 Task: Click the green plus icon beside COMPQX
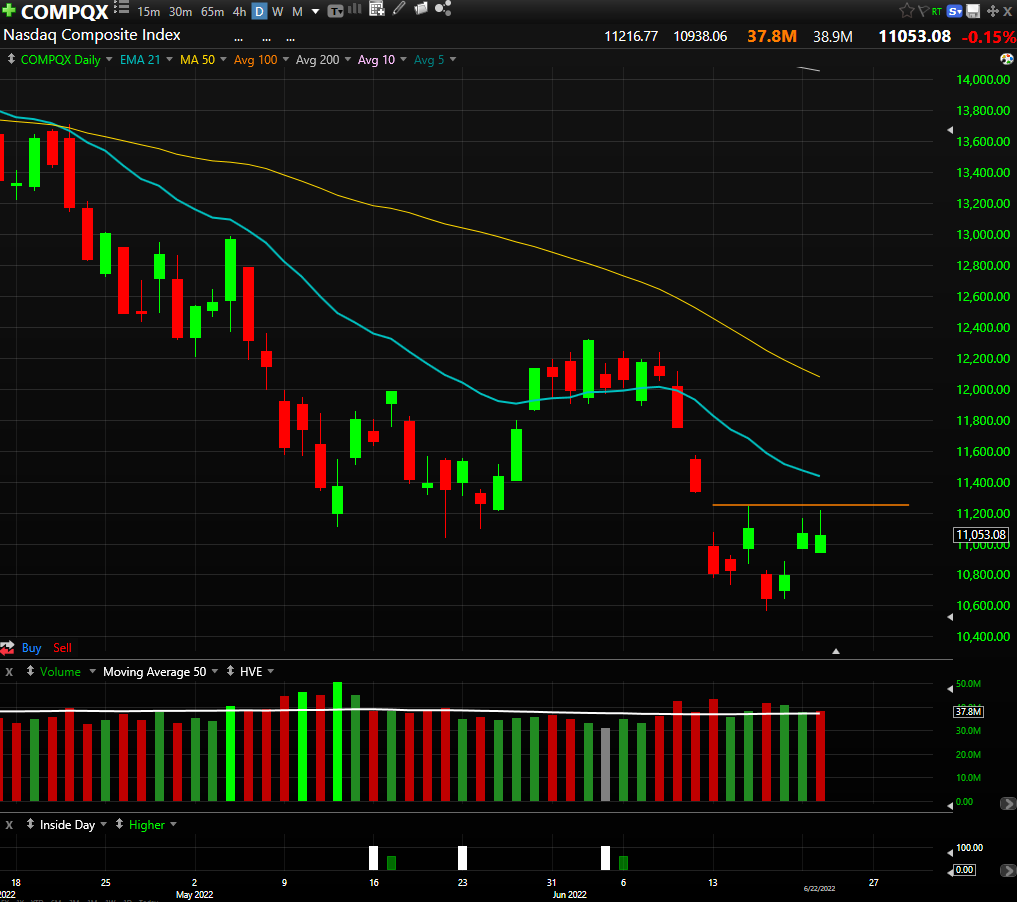coord(9,10)
